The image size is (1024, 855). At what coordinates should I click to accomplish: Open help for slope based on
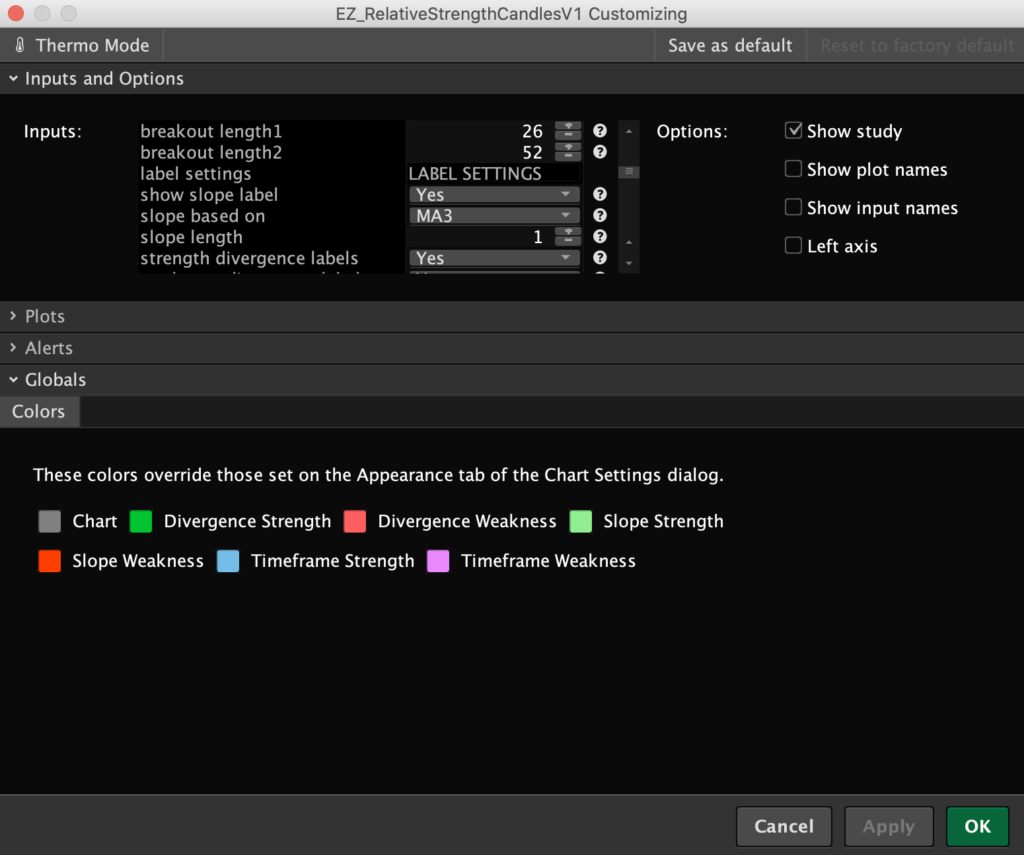[x=600, y=215]
